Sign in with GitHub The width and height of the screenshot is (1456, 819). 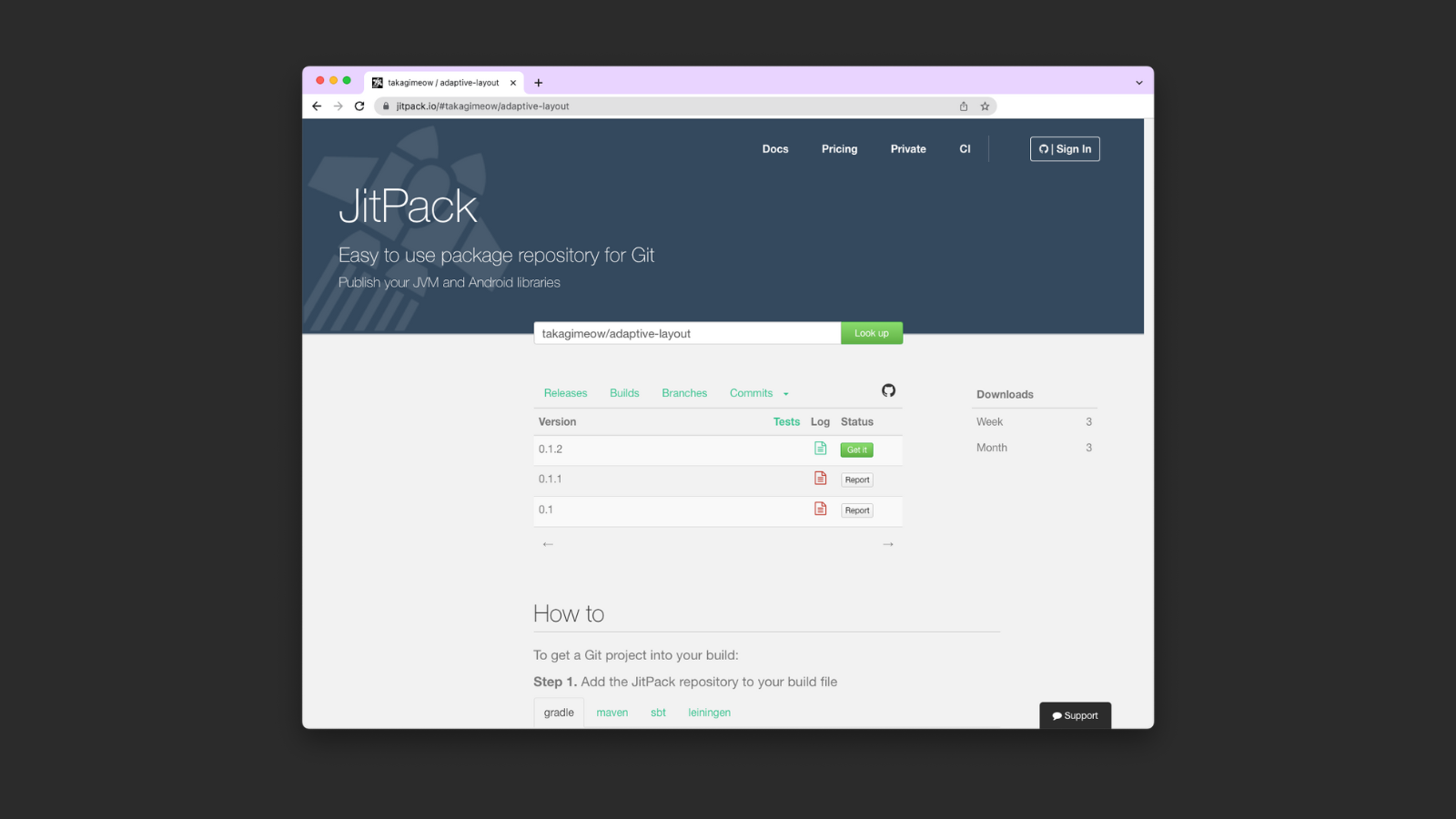pyautogui.click(x=1065, y=149)
